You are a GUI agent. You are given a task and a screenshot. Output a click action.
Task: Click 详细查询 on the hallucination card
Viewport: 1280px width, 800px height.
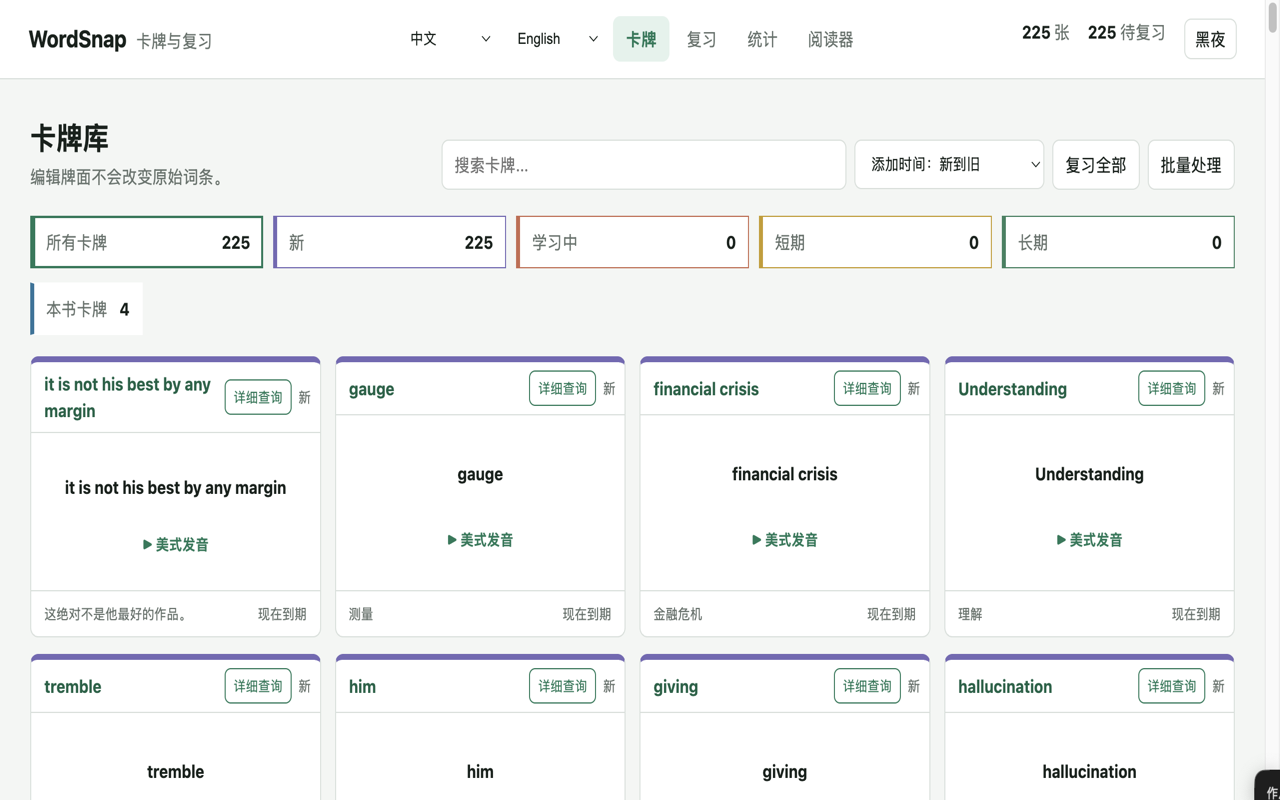point(1171,686)
